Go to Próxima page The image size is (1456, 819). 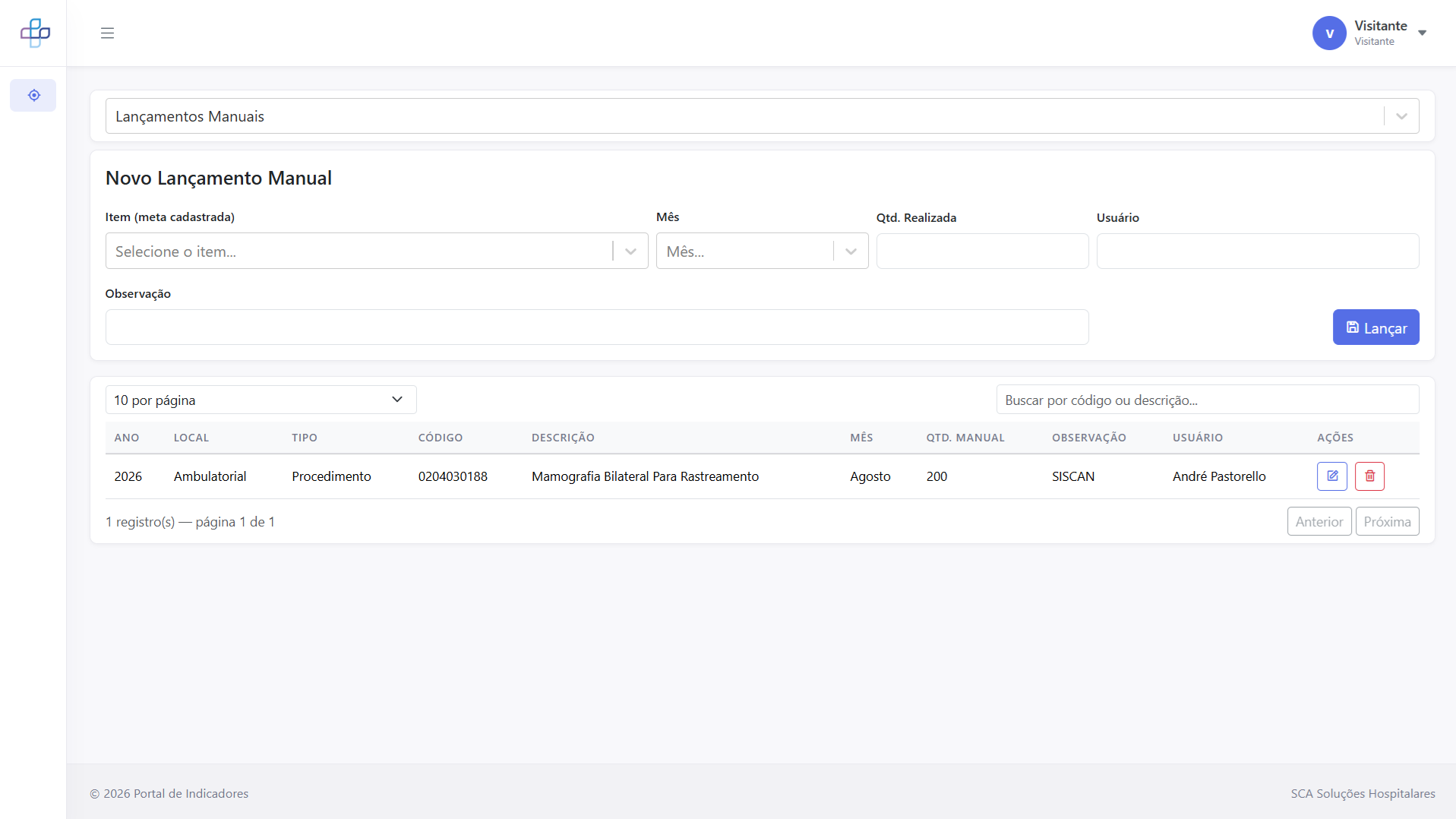tap(1387, 522)
